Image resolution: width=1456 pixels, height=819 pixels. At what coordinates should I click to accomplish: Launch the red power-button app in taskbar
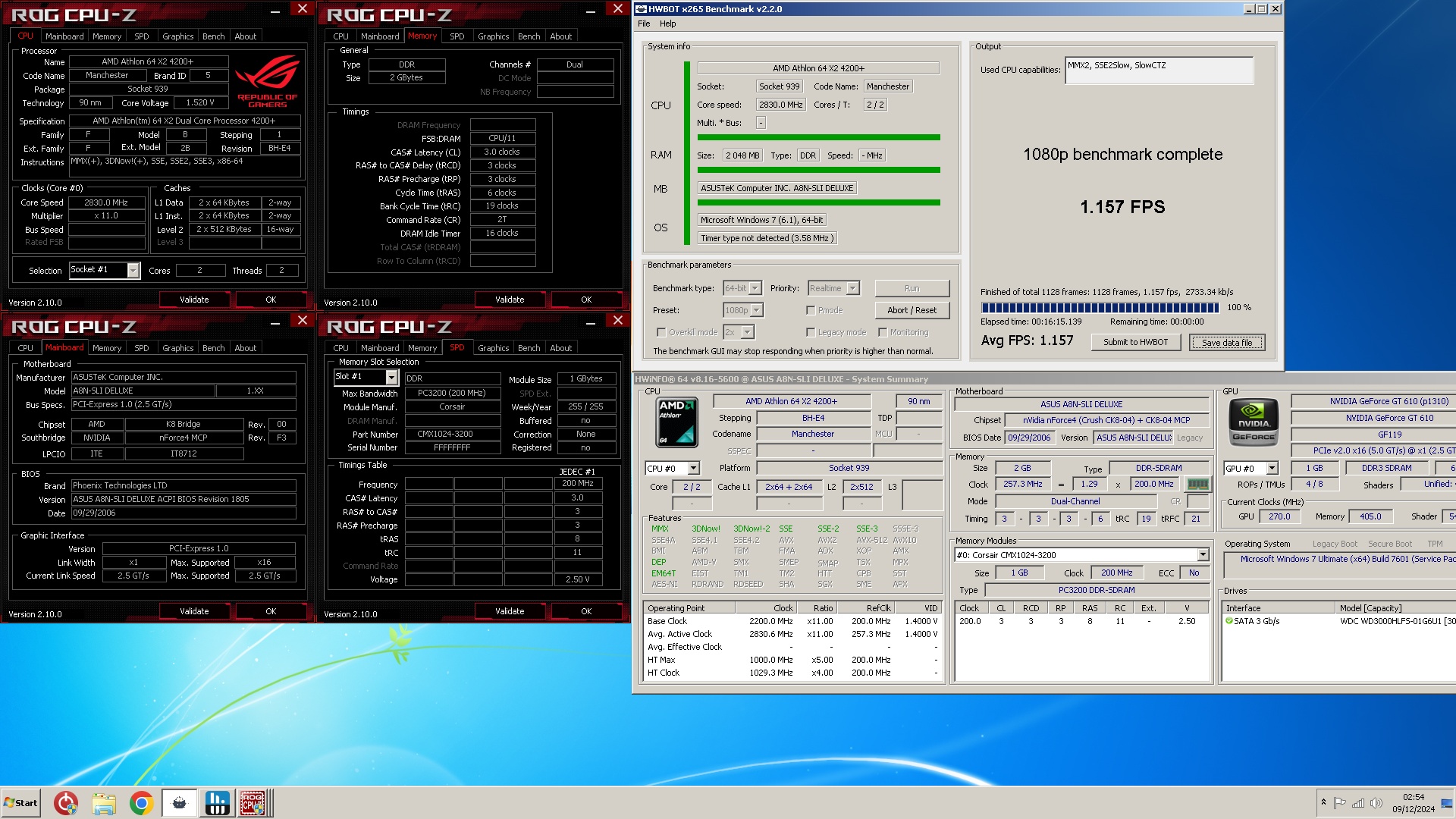(x=66, y=803)
